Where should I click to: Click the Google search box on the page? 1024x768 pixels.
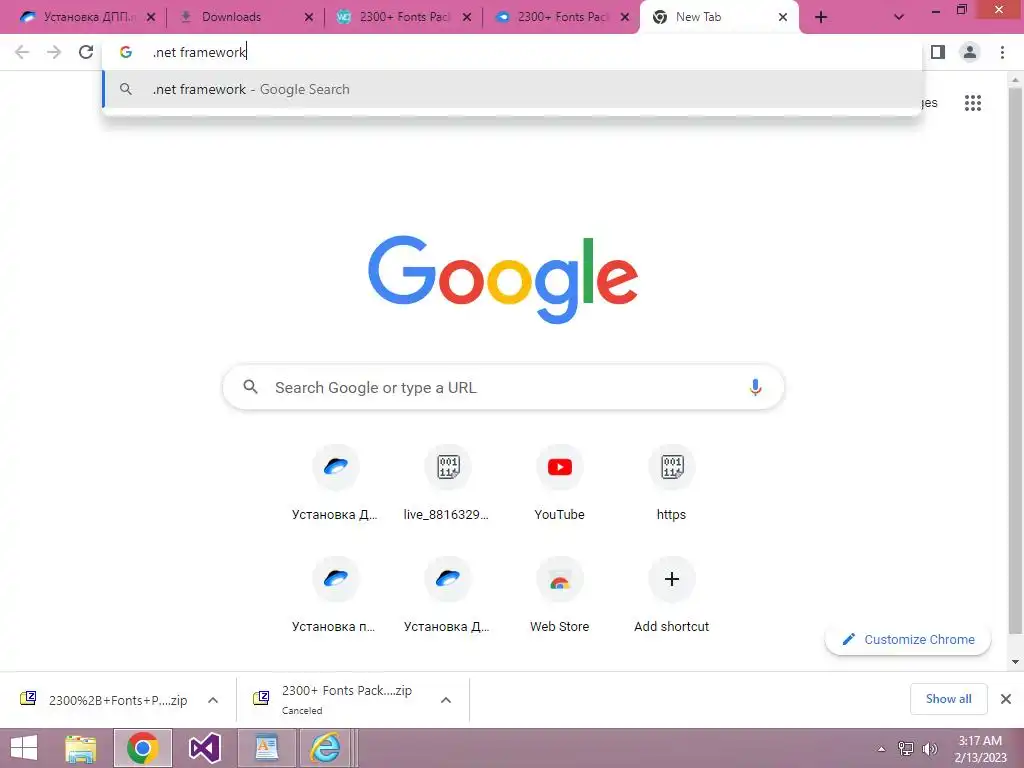pos(503,387)
